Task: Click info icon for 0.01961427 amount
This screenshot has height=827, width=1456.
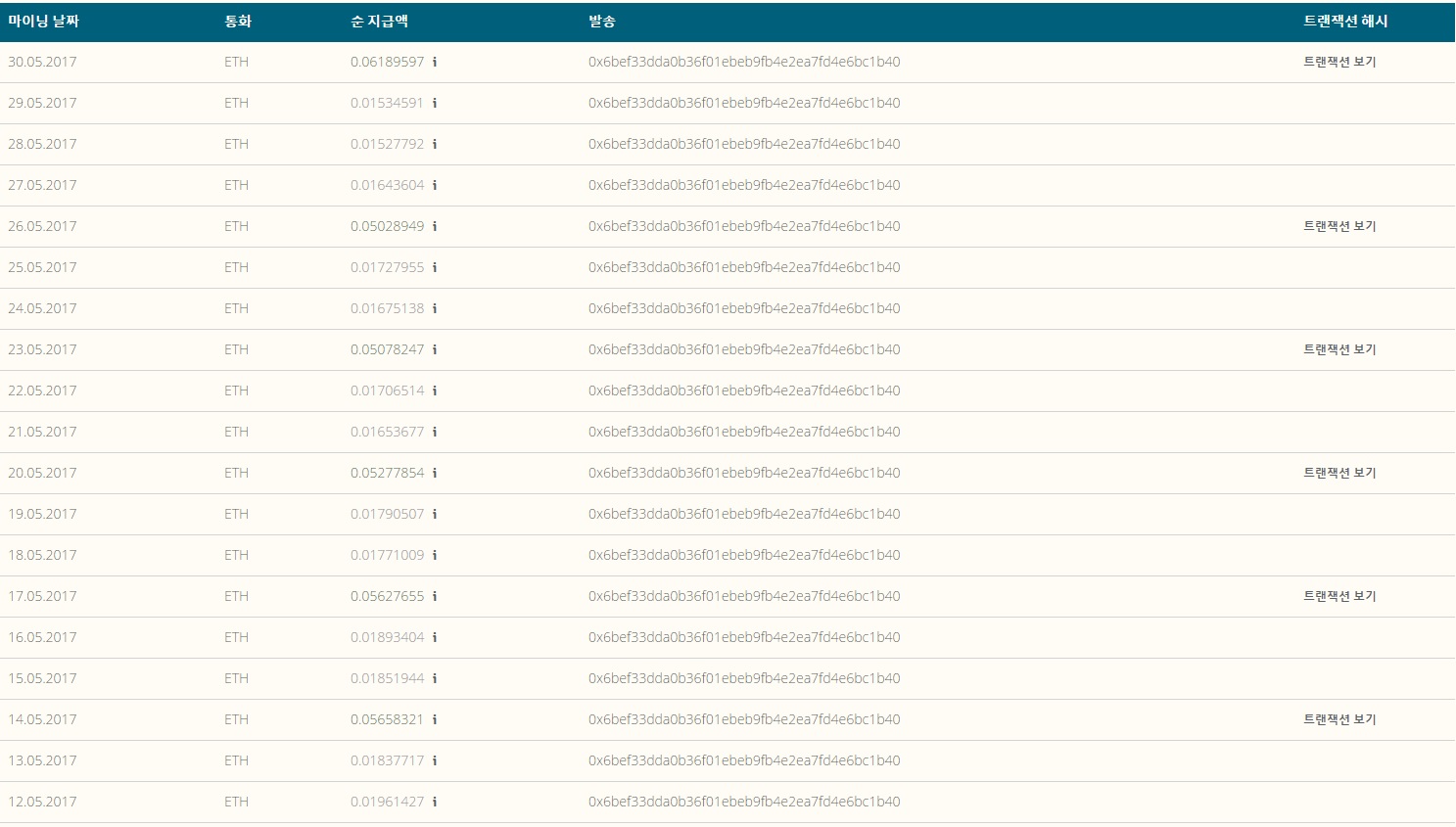Action: click(435, 802)
